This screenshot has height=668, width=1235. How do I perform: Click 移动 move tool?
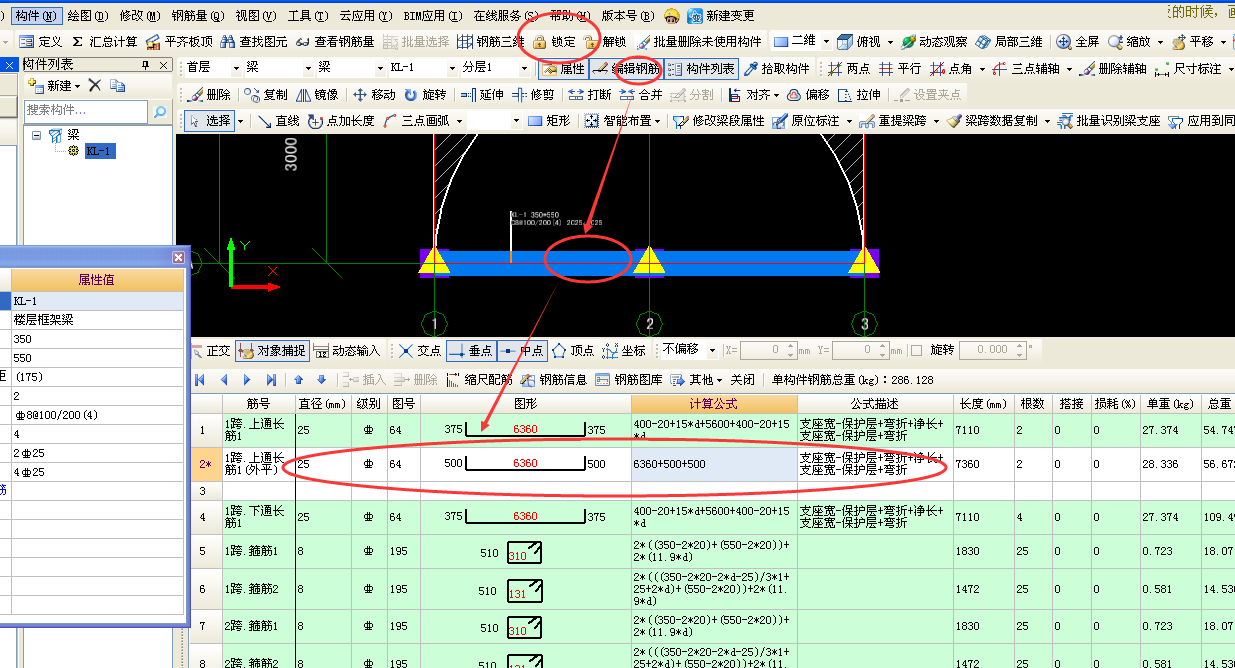click(x=374, y=95)
